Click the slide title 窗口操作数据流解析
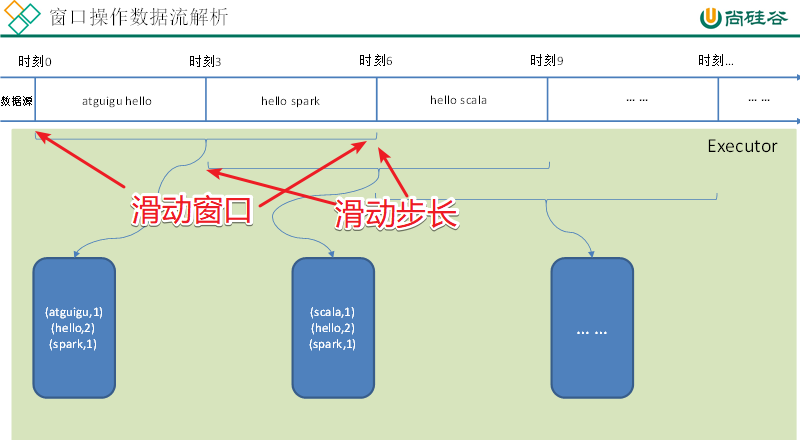Viewport: 800px width, 440px height. click(139, 17)
